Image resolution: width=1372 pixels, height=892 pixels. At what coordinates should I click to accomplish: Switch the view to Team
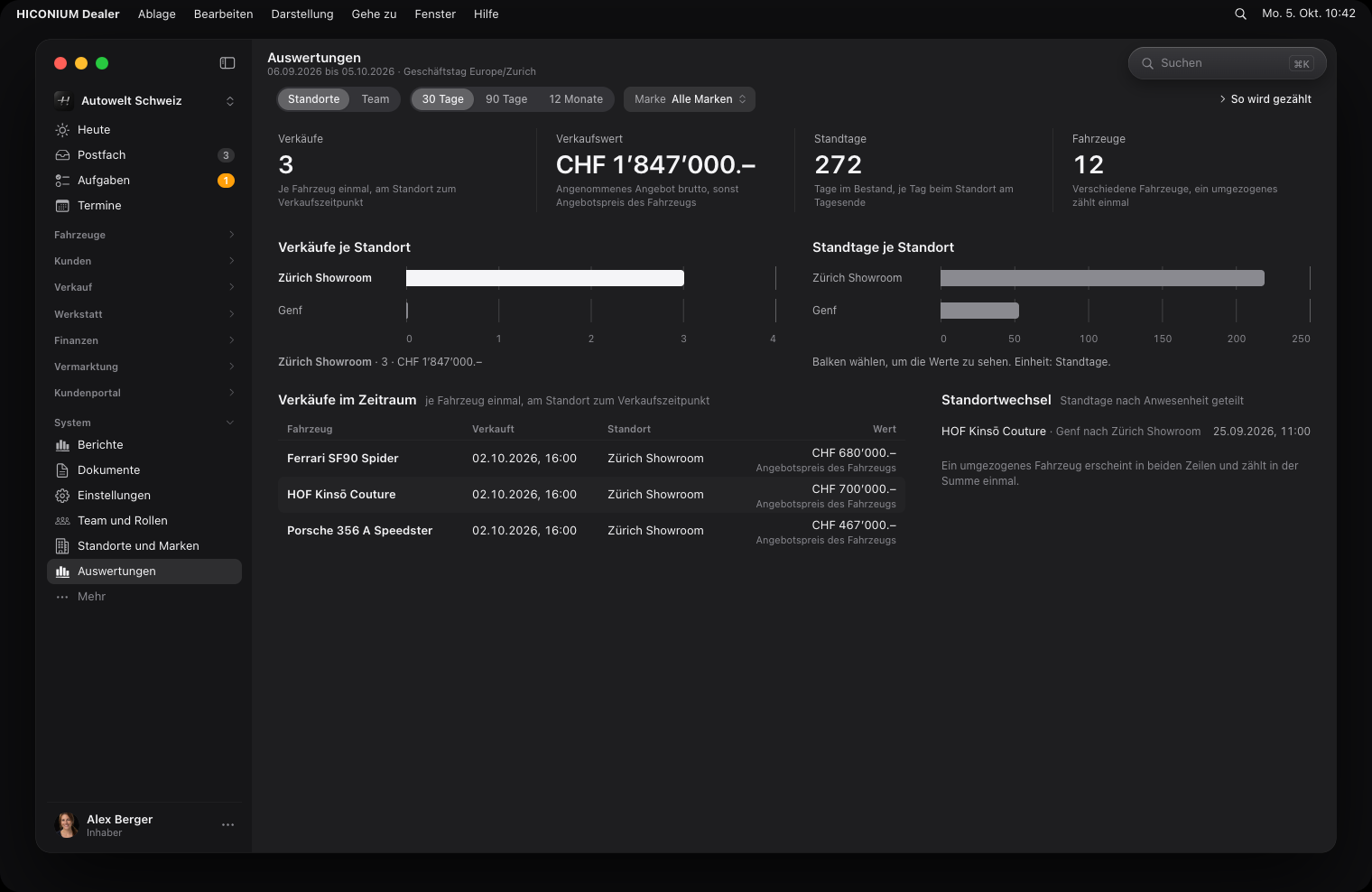click(375, 99)
